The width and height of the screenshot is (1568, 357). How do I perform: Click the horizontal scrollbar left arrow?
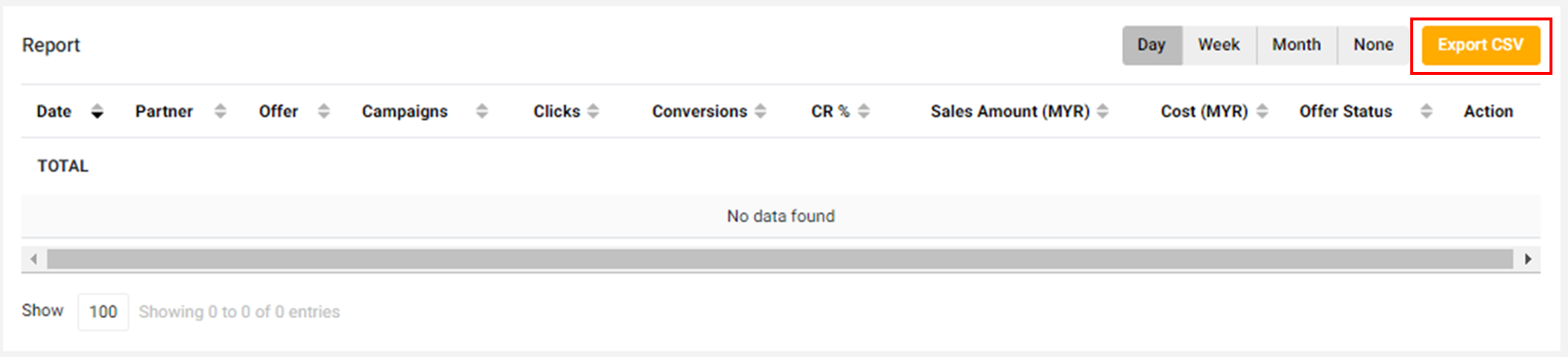[34, 259]
